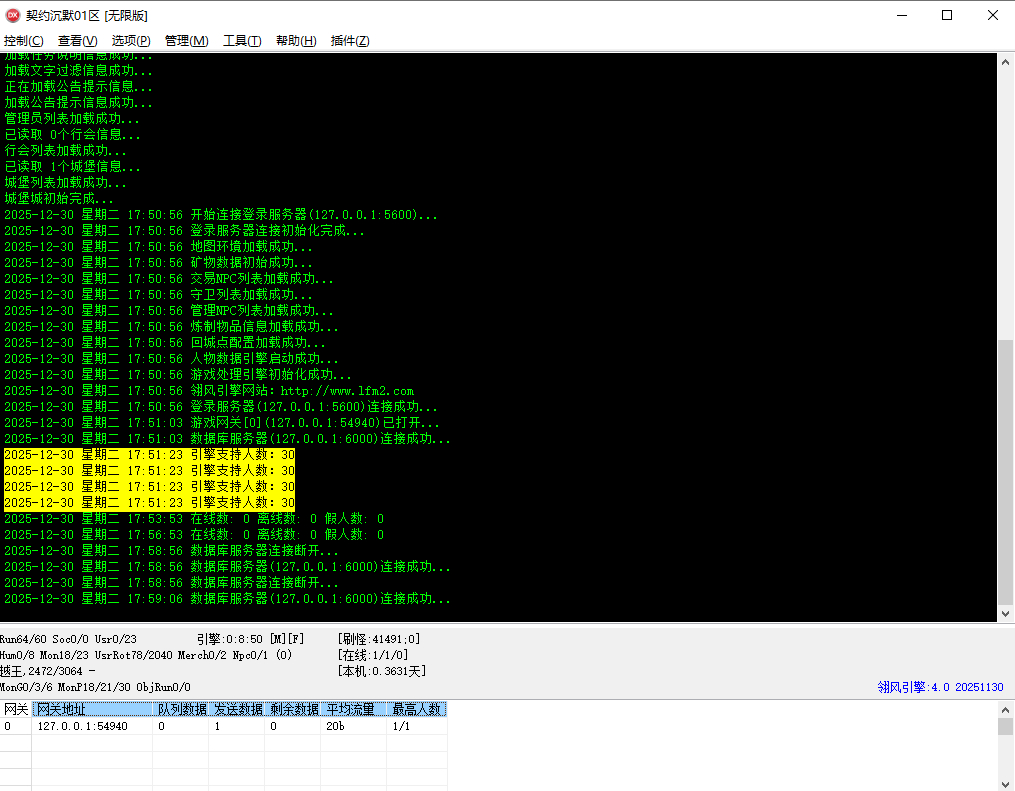
Task: Click the 网关地址 column header
Action: coord(93,709)
